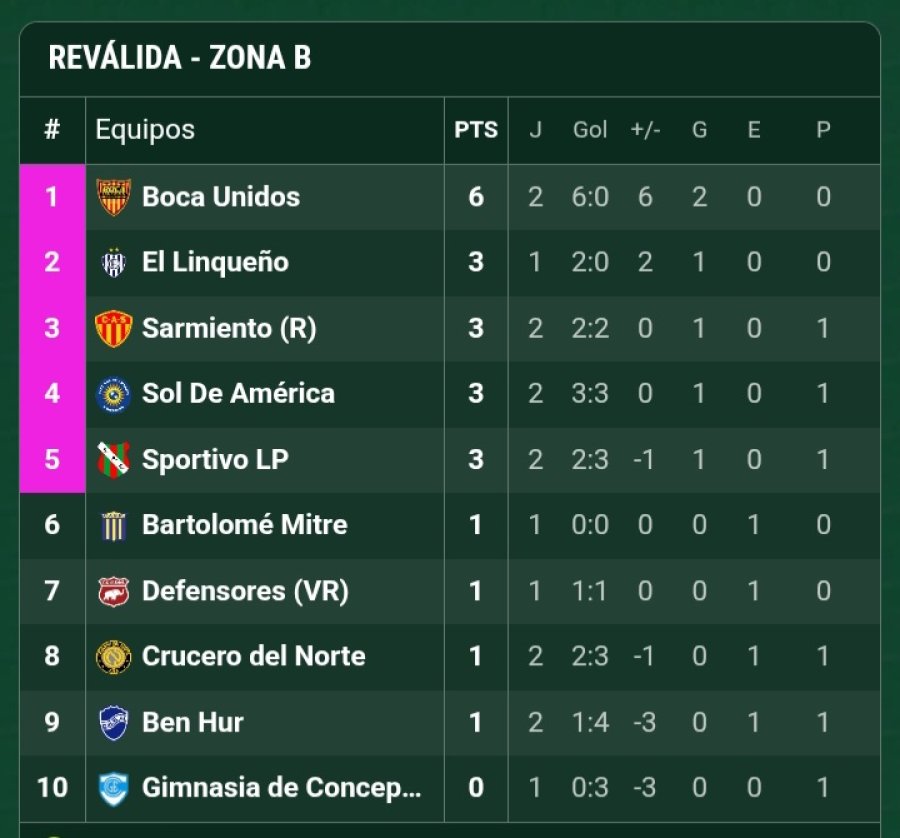The height and width of the screenshot is (838, 900).
Task: Click the El Linqueño club badge
Action: [x=113, y=263]
